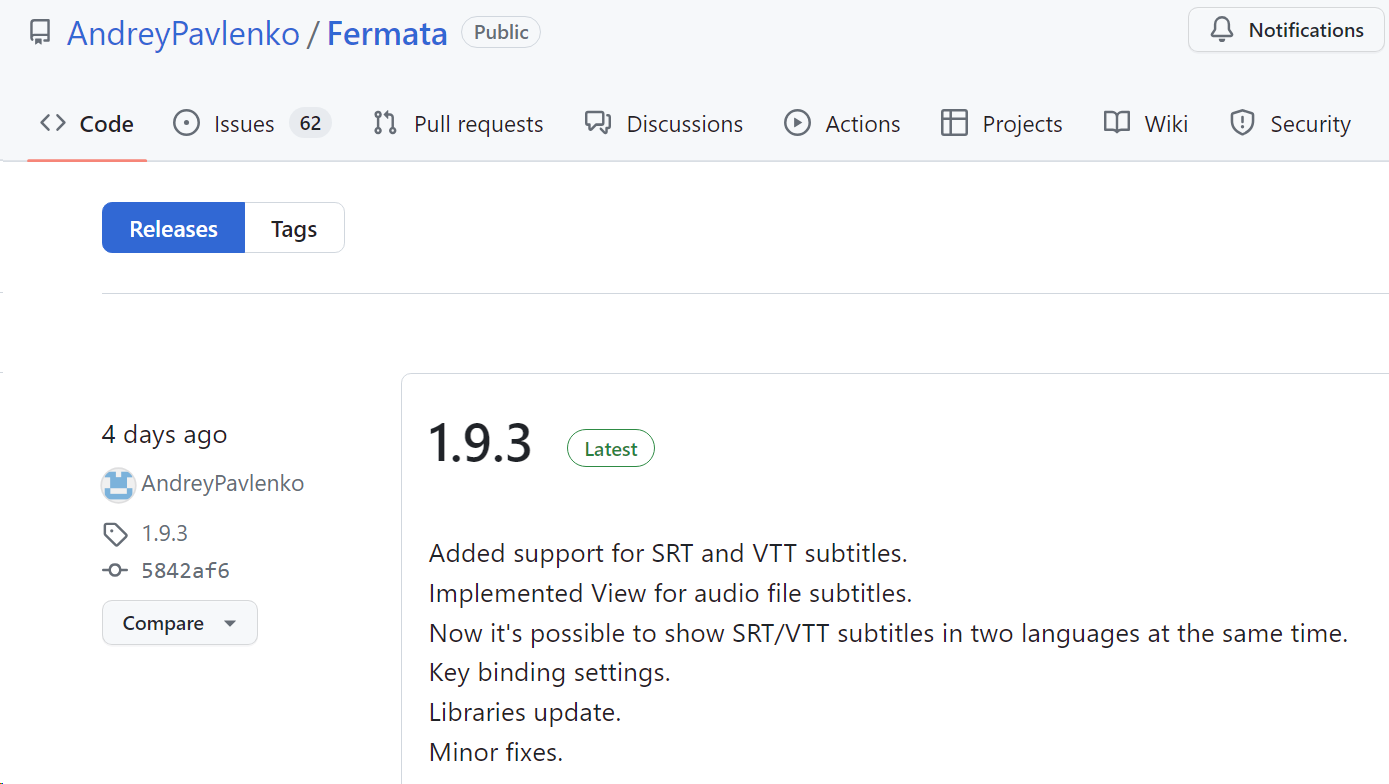Click AndreyPavlenko's avatar thumbnail

(x=118, y=485)
